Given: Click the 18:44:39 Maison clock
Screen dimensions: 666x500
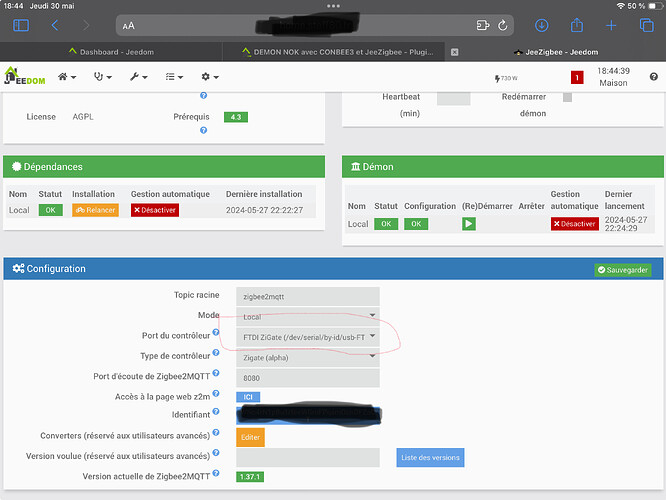Looking at the screenshot, I should [x=613, y=77].
